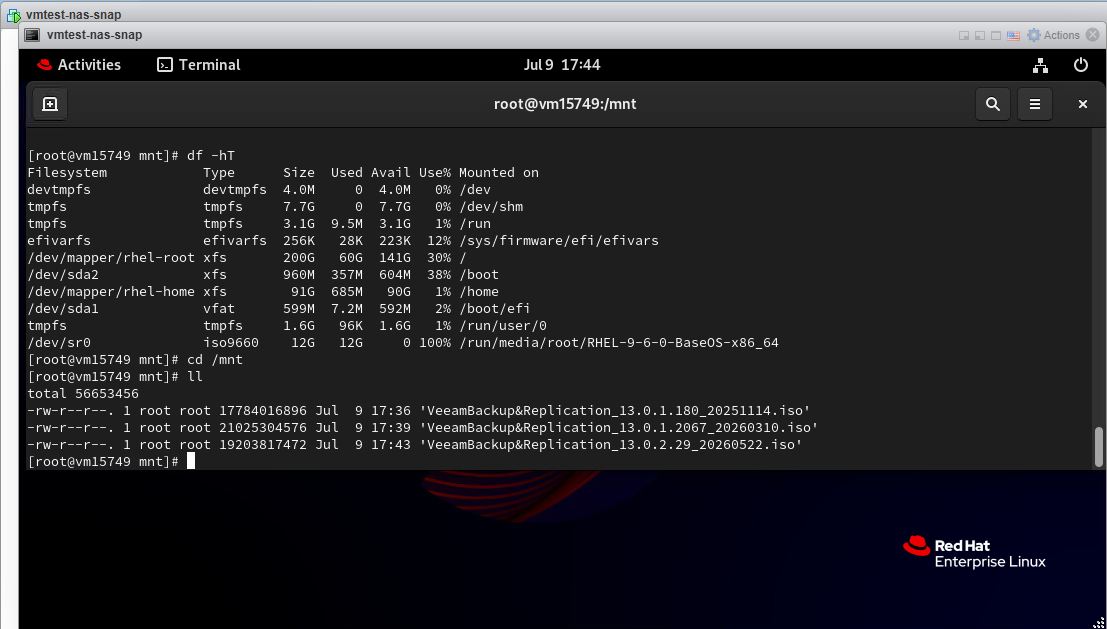Open the Activities overview
This screenshot has height=629, width=1107.
79,65
